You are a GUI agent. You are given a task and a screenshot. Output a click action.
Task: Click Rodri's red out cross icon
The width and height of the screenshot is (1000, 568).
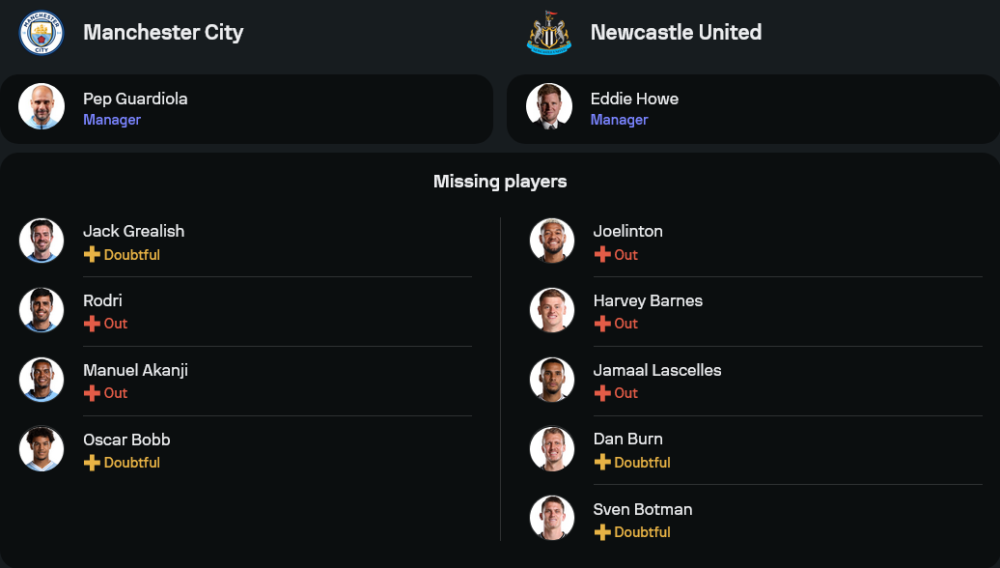tap(92, 324)
